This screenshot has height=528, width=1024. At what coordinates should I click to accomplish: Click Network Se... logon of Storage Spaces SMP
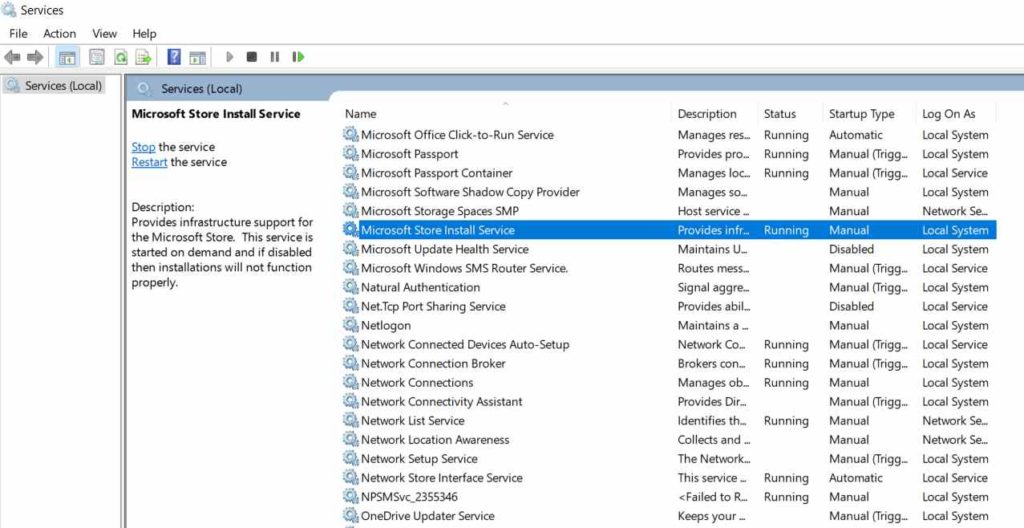954,211
